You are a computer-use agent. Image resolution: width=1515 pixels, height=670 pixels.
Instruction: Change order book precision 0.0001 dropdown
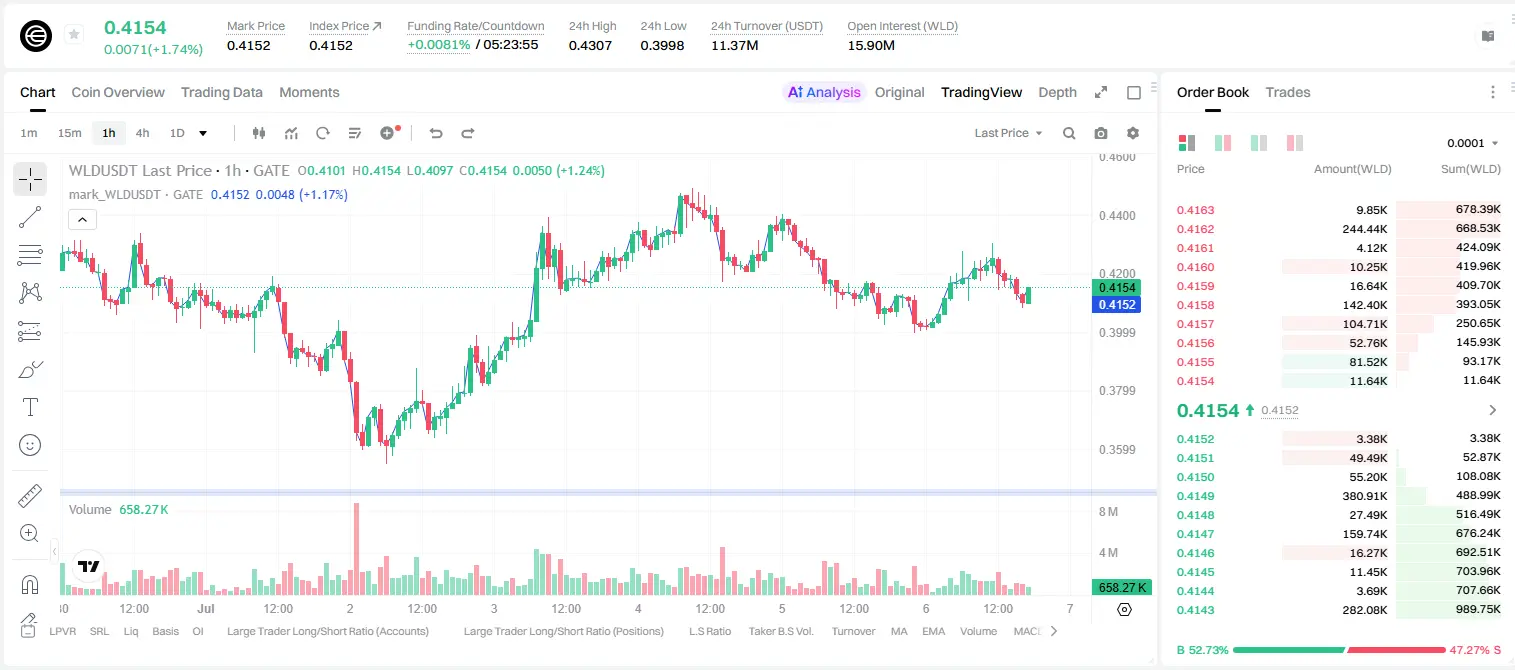point(1473,143)
